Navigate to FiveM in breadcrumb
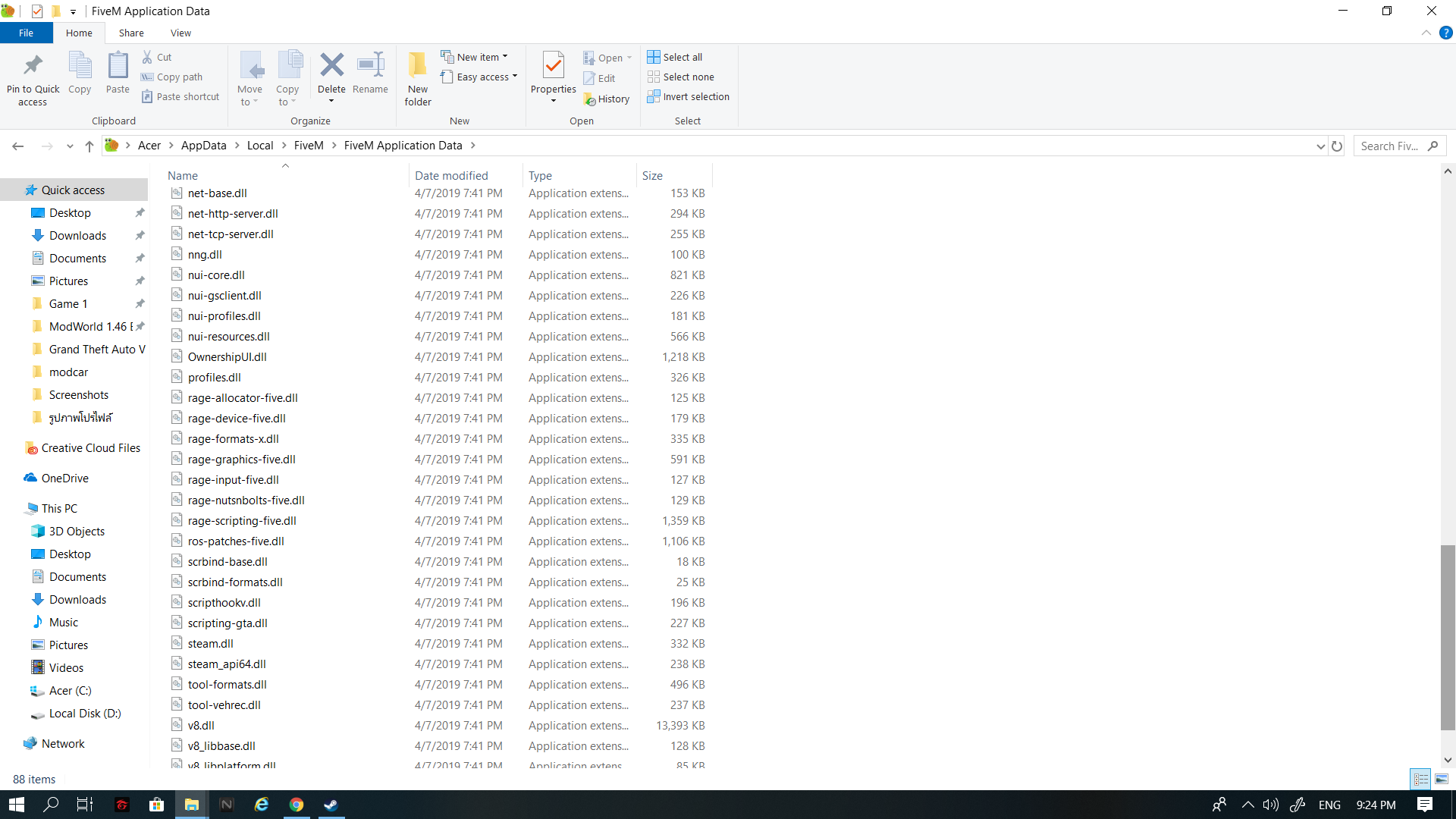The width and height of the screenshot is (1456, 819). coord(309,146)
